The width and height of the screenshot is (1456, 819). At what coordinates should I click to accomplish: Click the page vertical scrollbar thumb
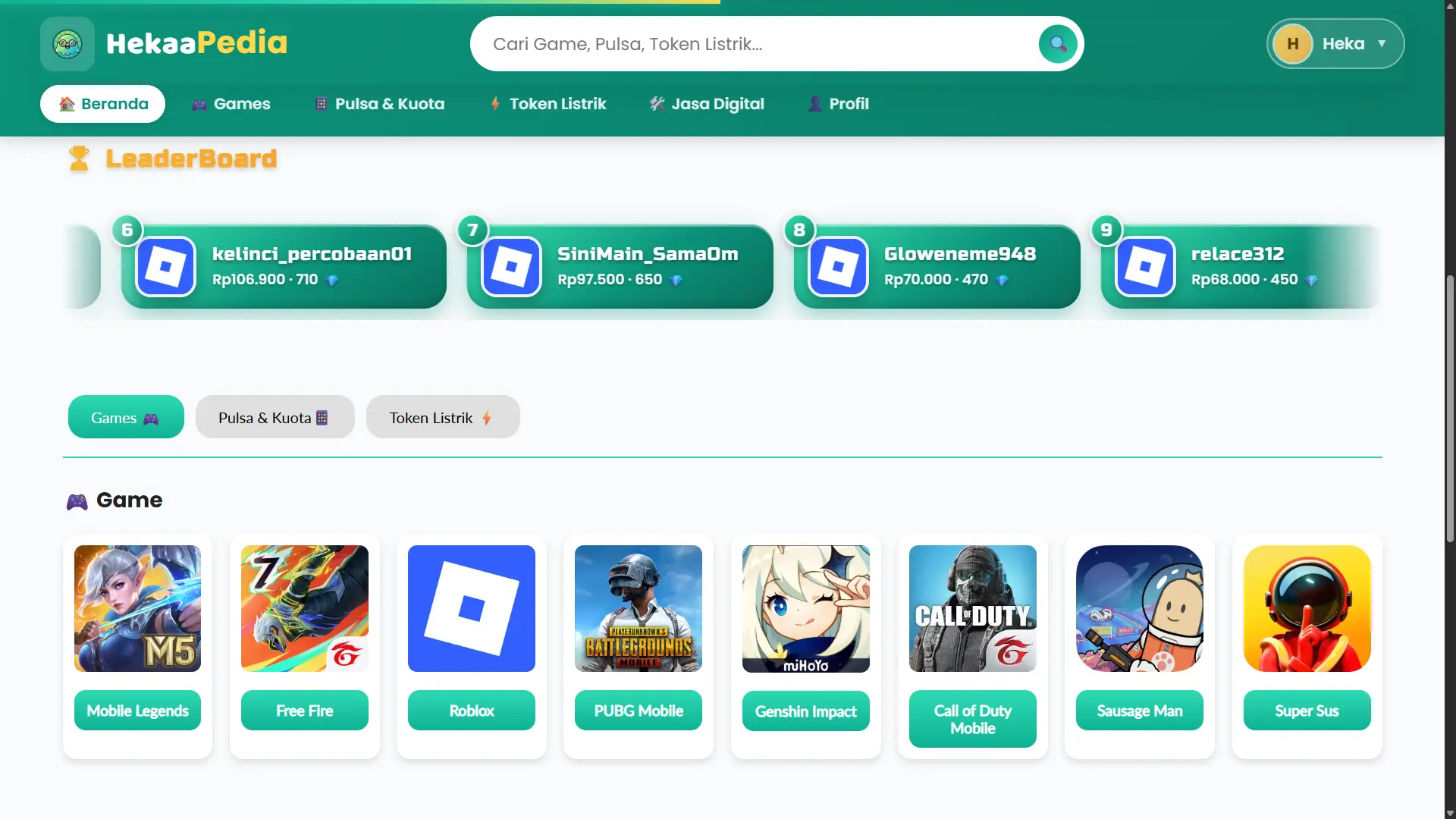[x=1450, y=408]
